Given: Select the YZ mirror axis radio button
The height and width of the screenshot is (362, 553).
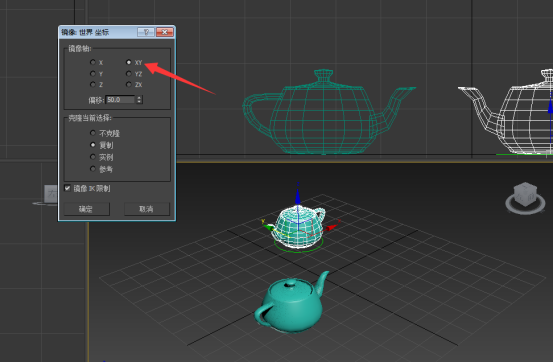Looking at the screenshot, I should (x=128, y=73).
